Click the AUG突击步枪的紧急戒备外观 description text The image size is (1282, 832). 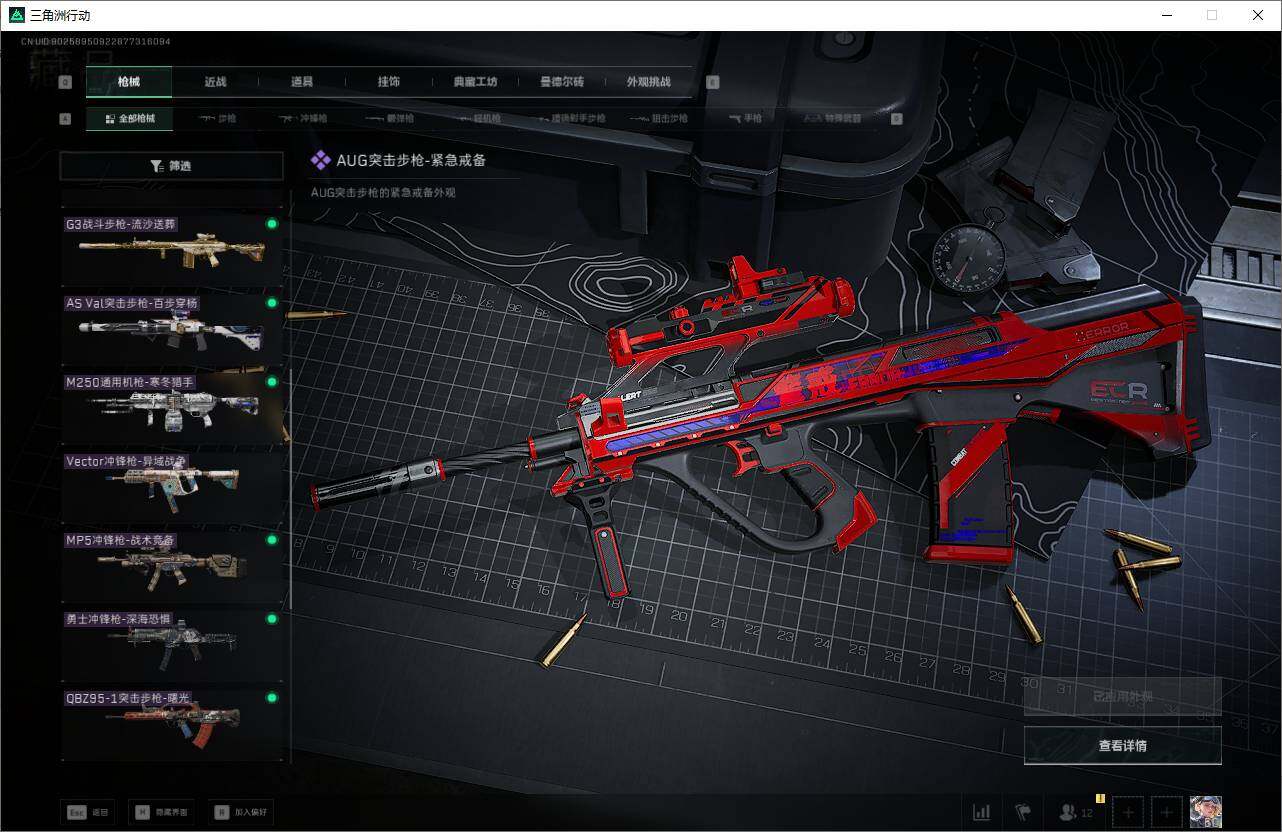[x=383, y=192]
